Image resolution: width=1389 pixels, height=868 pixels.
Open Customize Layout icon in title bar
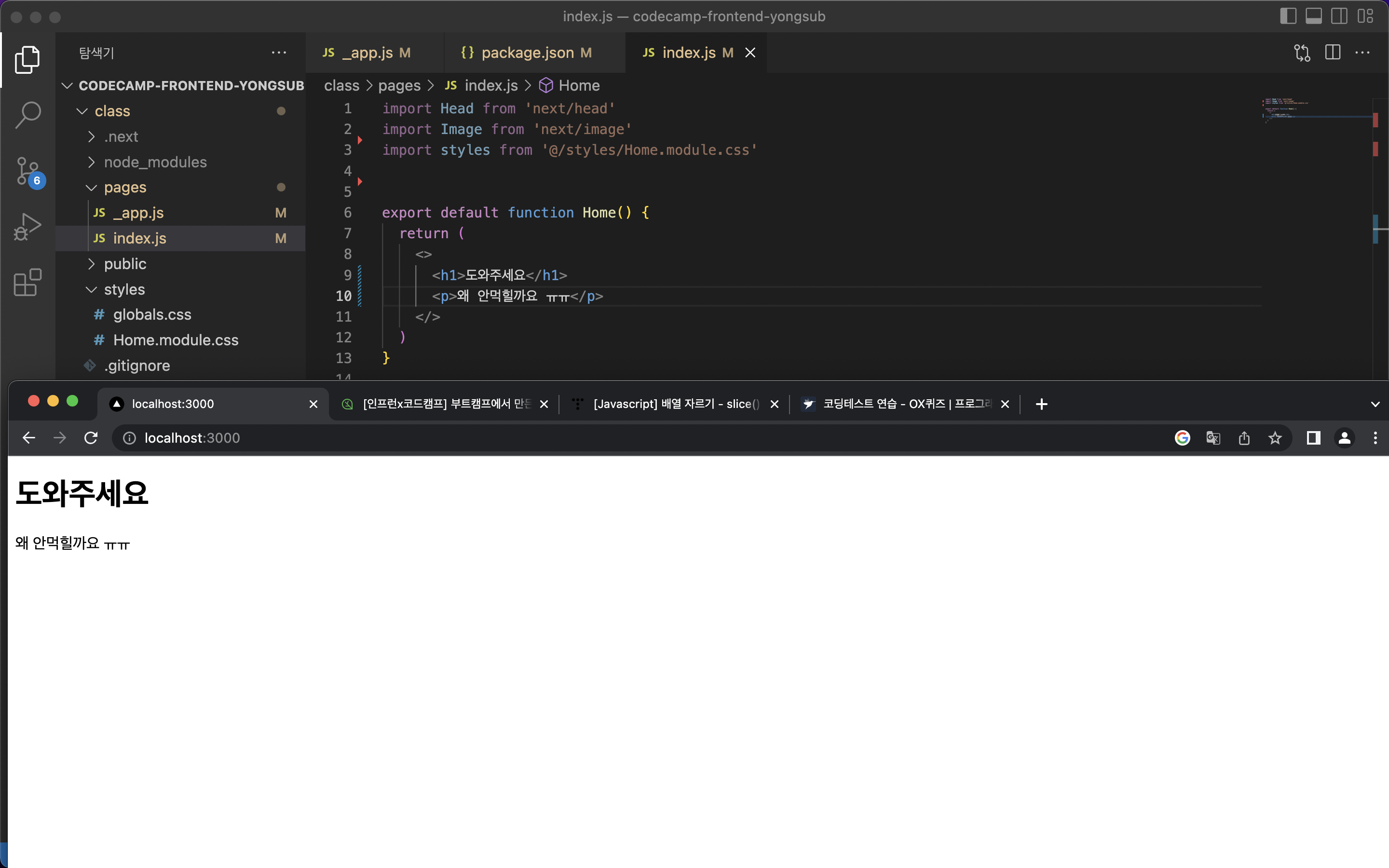point(1365,16)
